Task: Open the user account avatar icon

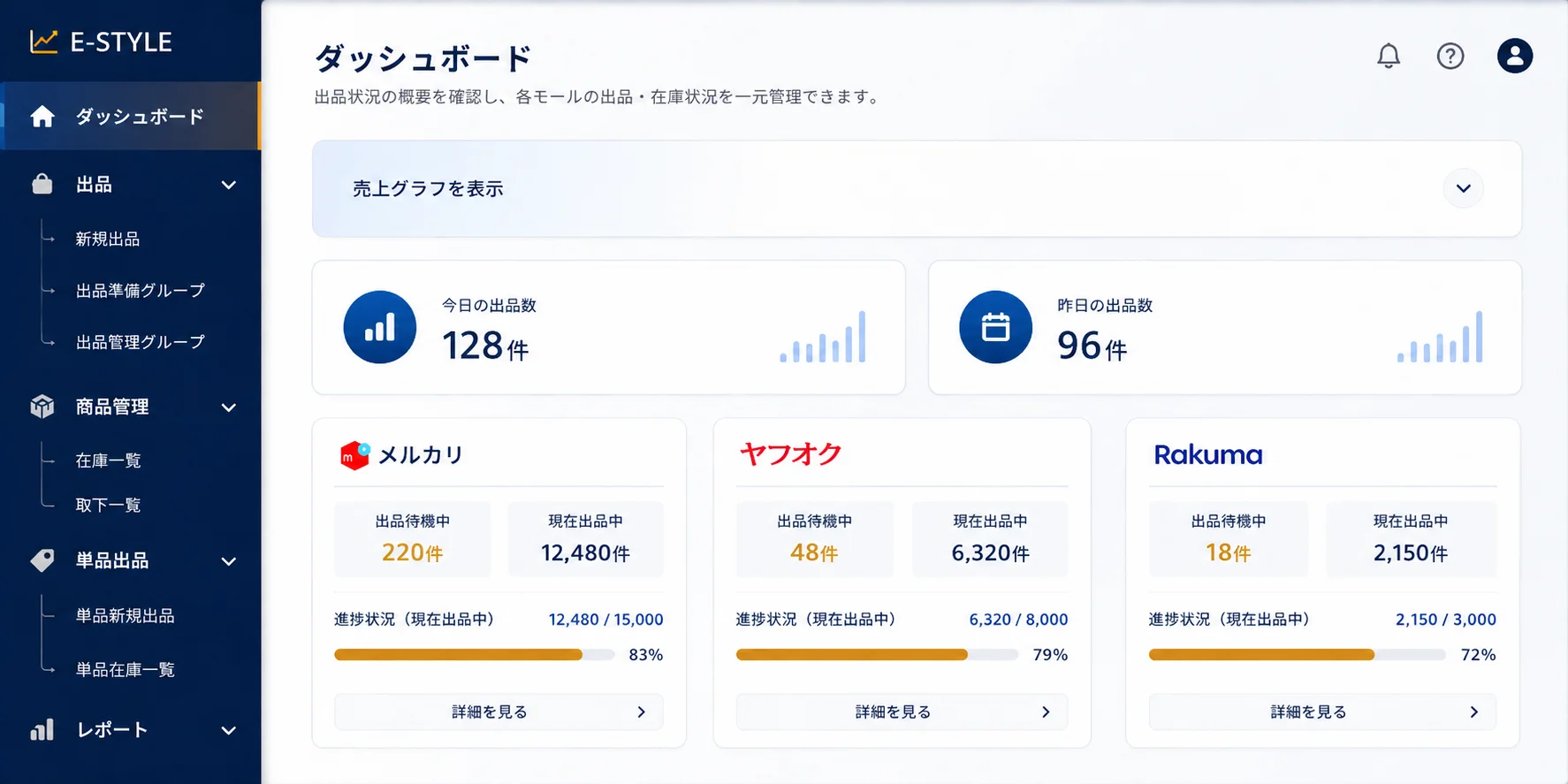Action: coord(1515,56)
